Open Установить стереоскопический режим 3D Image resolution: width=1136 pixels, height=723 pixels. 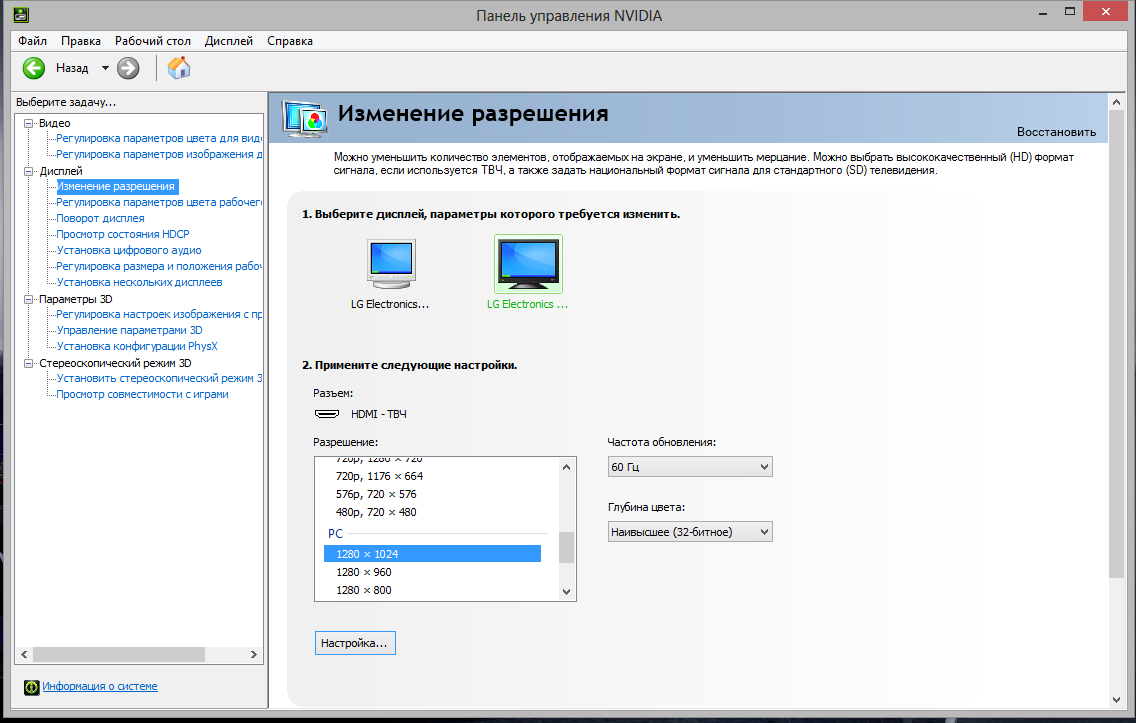[159, 378]
